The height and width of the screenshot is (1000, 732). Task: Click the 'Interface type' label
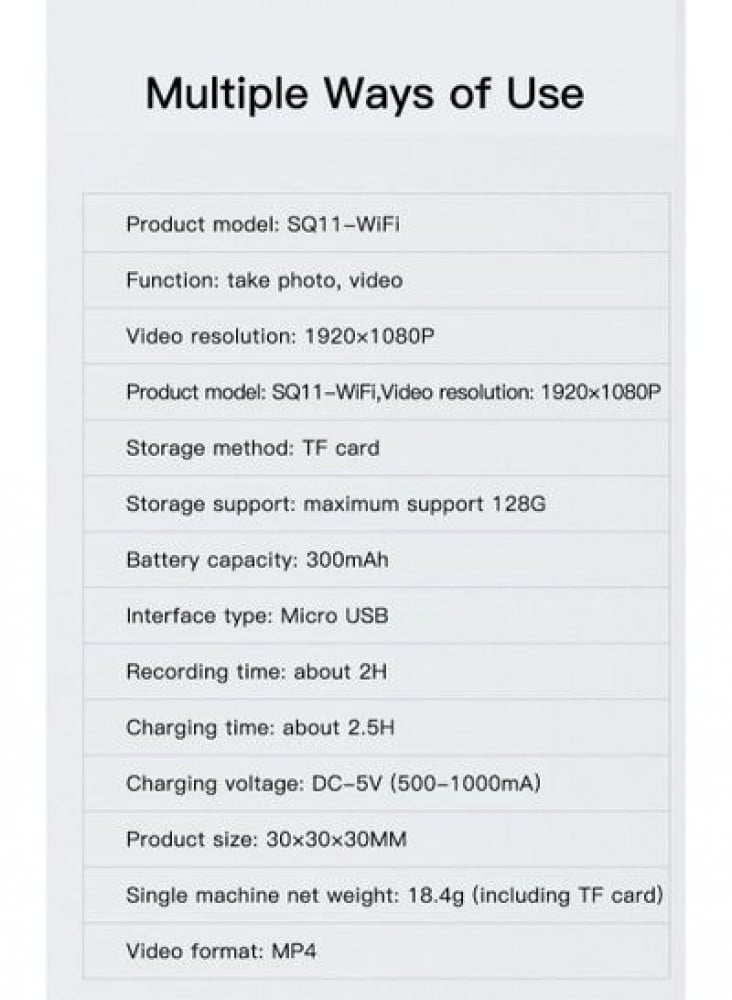click(x=195, y=616)
